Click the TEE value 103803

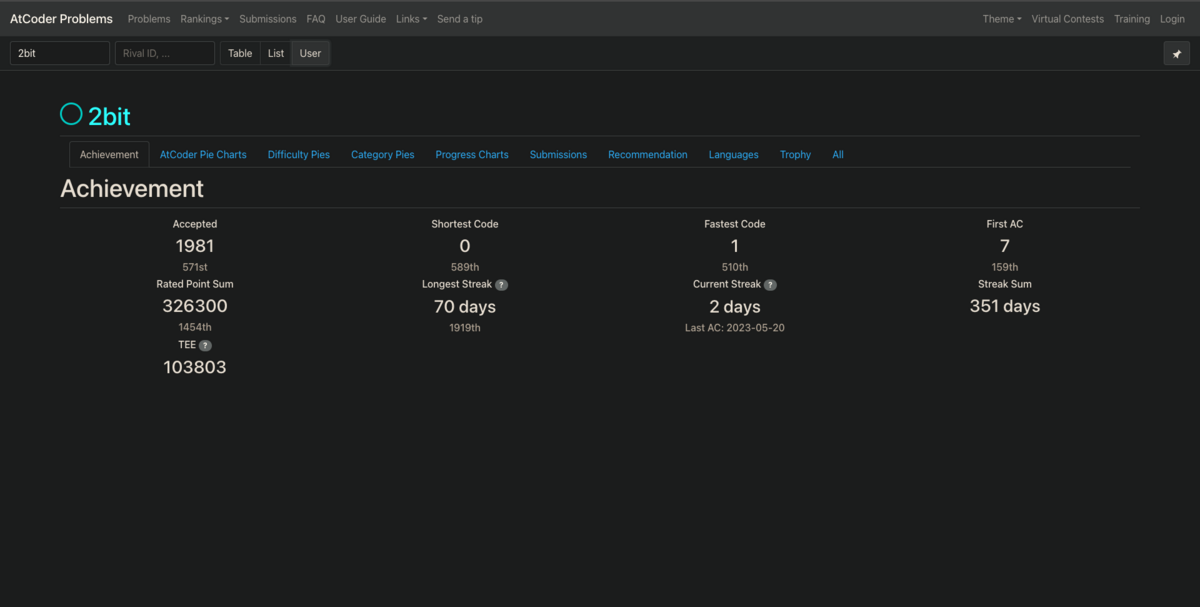point(195,367)
